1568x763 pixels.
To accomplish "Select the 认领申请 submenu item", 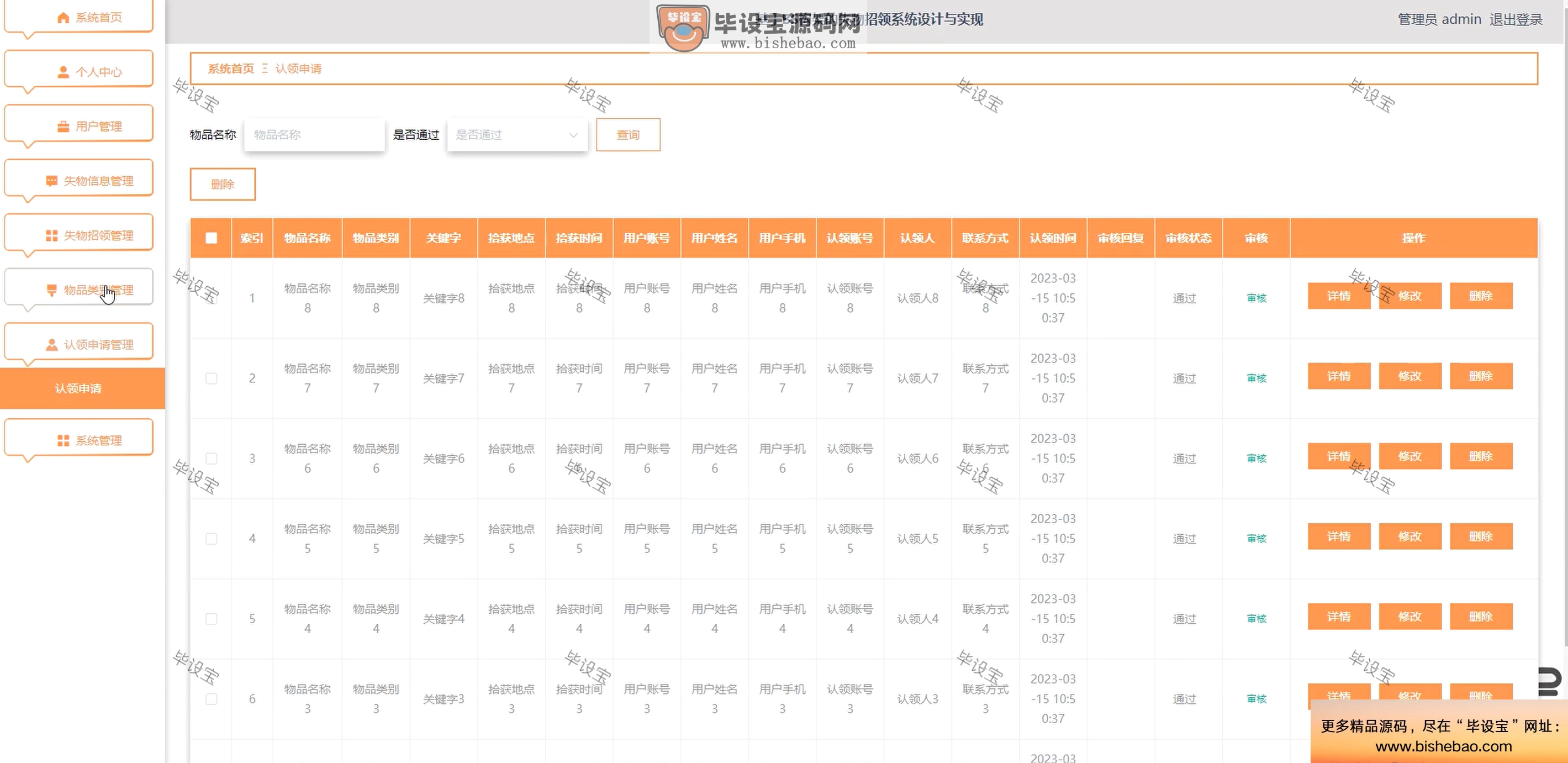I will point(82,388).
